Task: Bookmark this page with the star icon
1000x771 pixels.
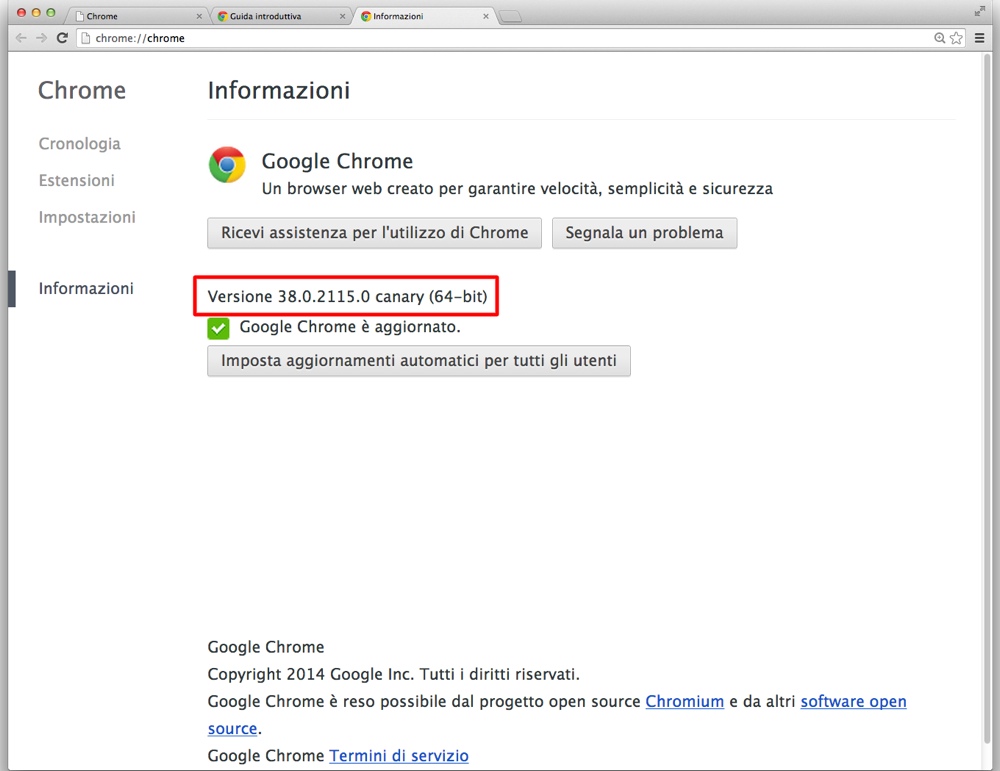Action: coord(956,38)
